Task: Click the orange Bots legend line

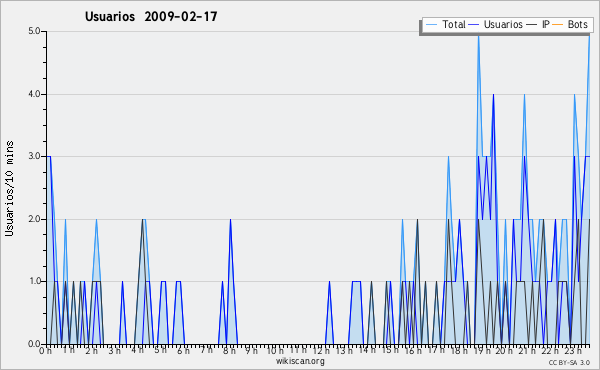Action: pyautogui.click(x=558, y=25)
